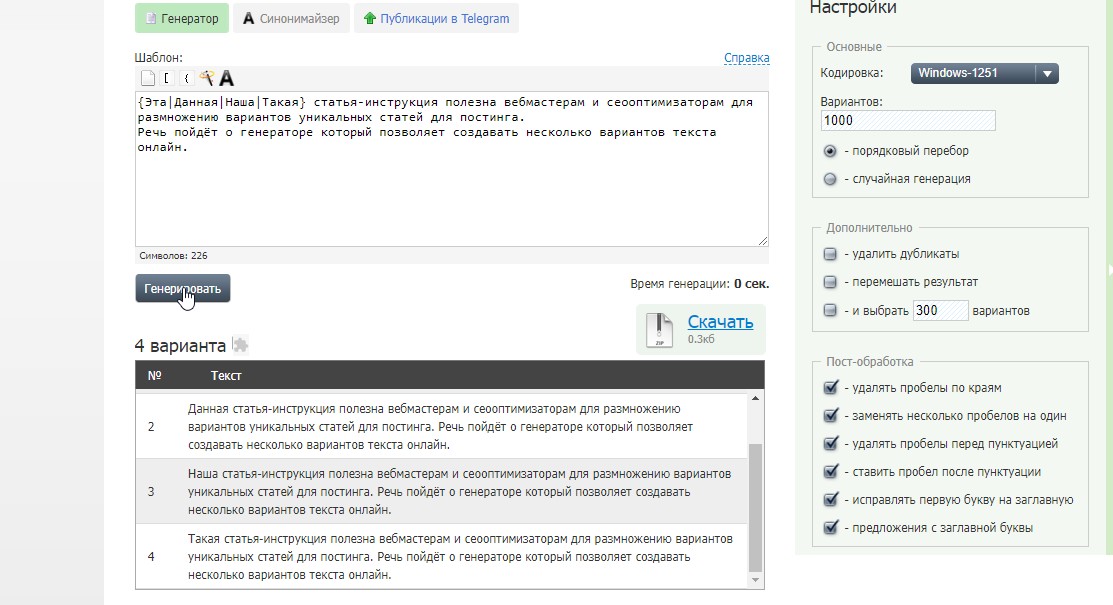Image resolution: width=1113 pixels, height=605 pixels.
Task: Enable the перемешать результат checkbox
Action: click(x=830, y=282)
